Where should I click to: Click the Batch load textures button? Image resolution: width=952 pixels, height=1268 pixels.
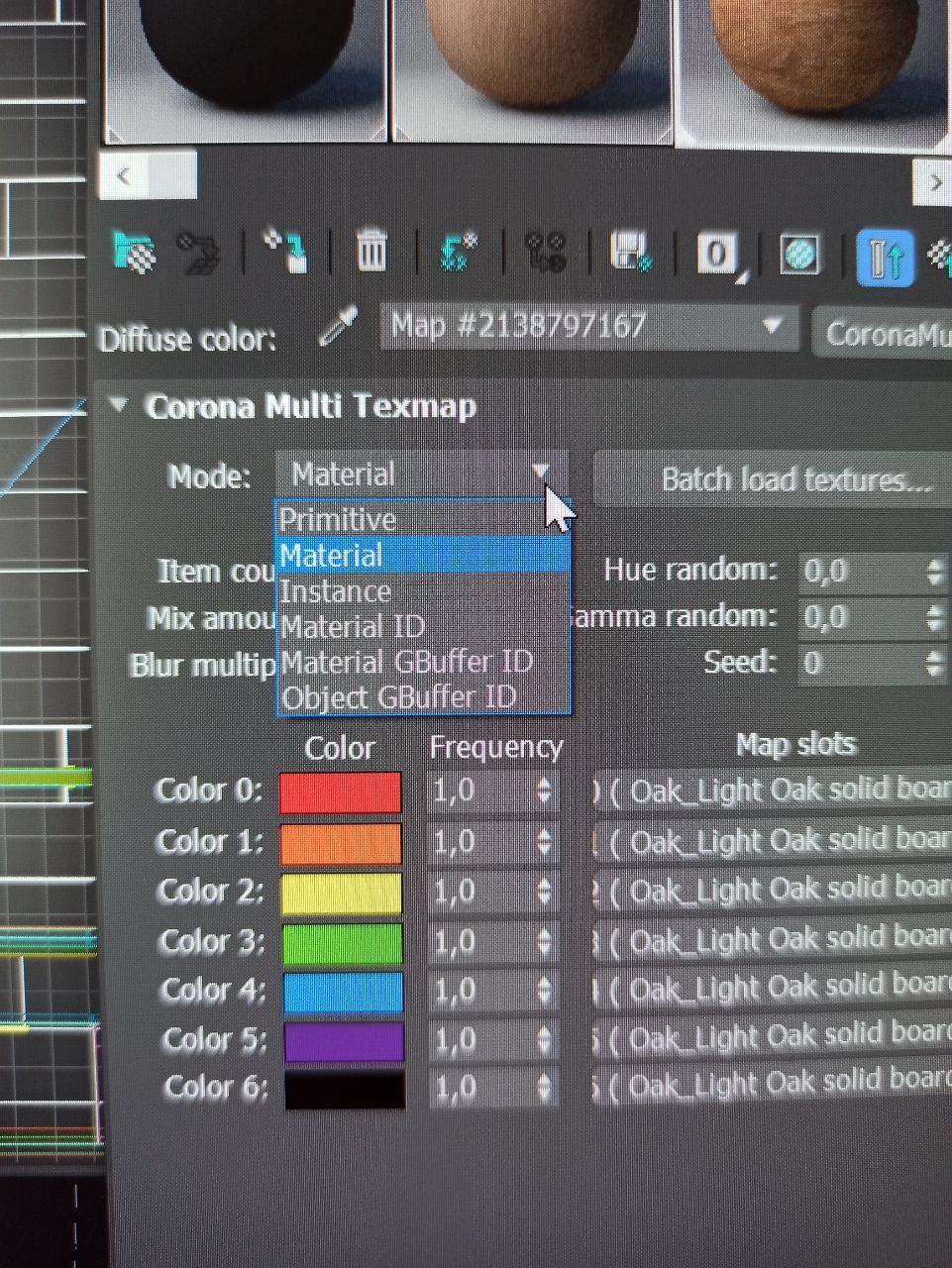tap(773, 479)
